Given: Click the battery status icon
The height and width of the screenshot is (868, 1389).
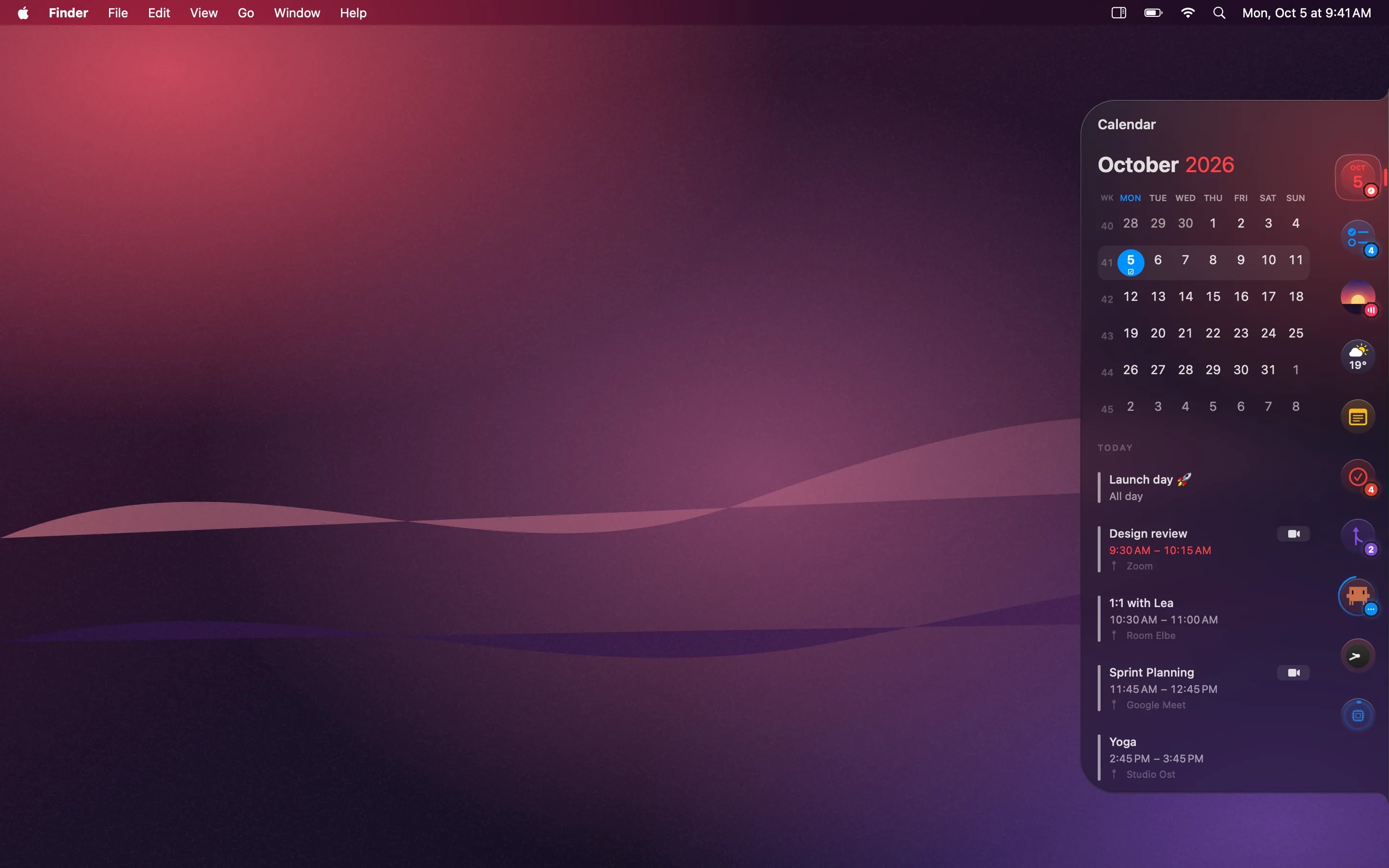Looking at the screenshot, I should pos(1153,13).
